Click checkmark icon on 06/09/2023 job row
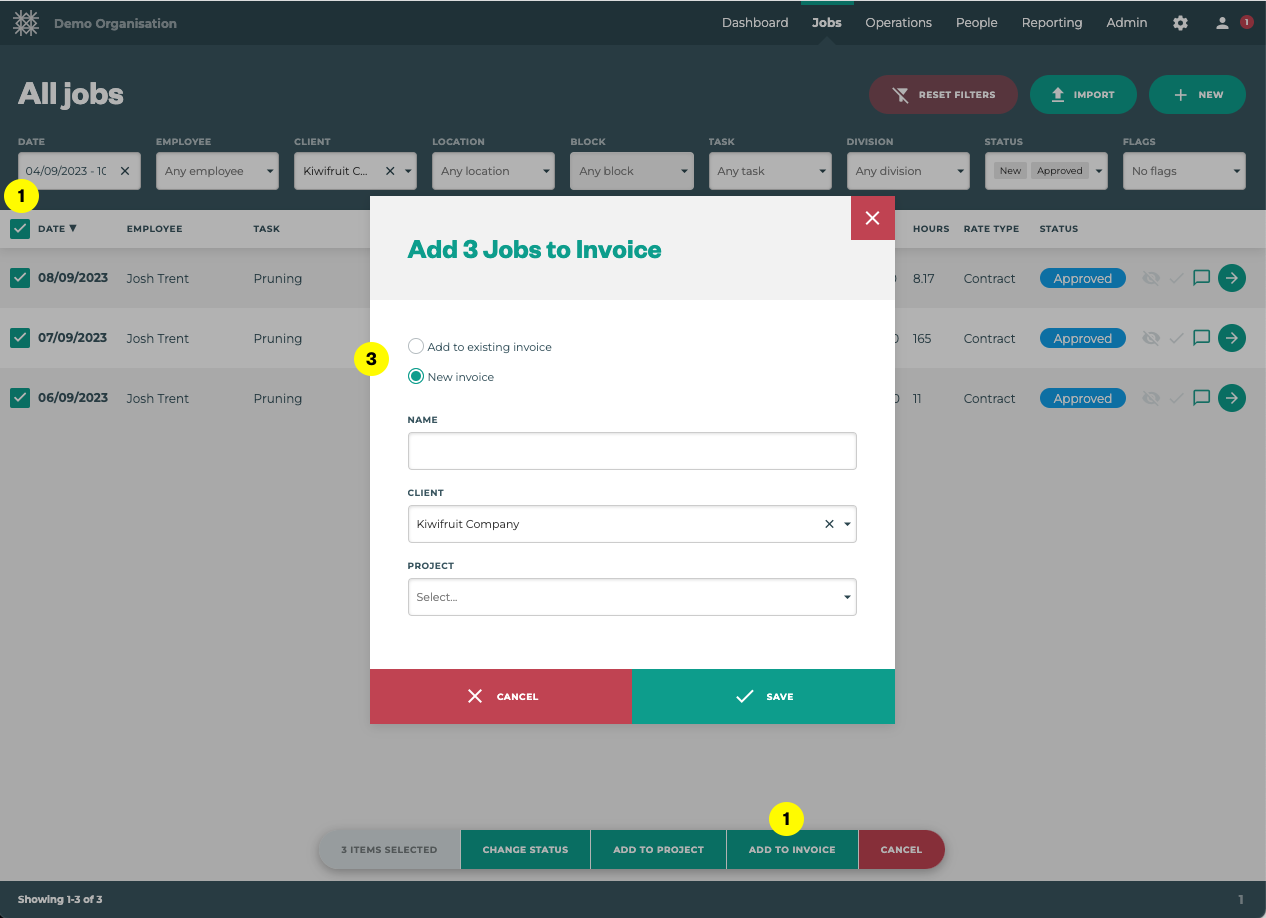 pos(1177,398)
